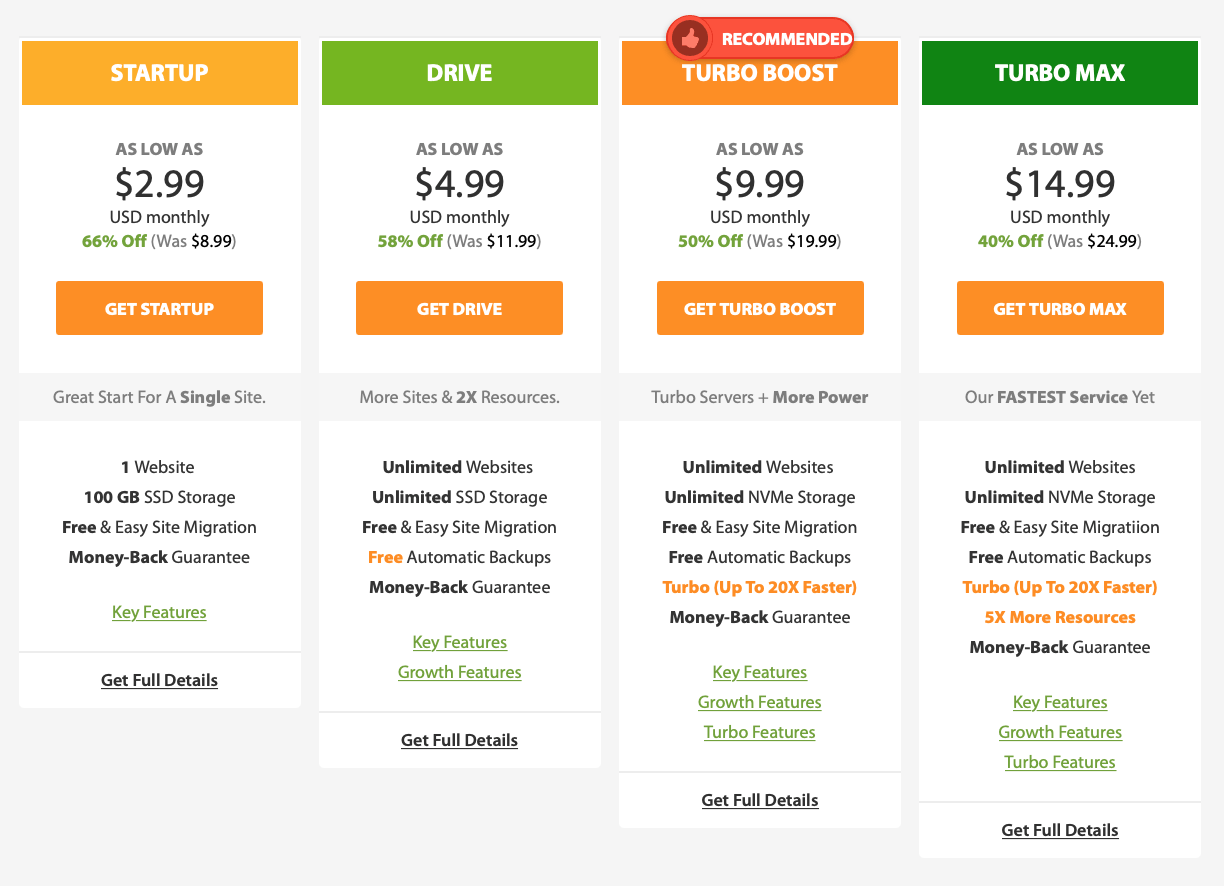Open Key Features under the Drive plan
Viewport: 1224px width, 886px height.
[x=459, y=641]
